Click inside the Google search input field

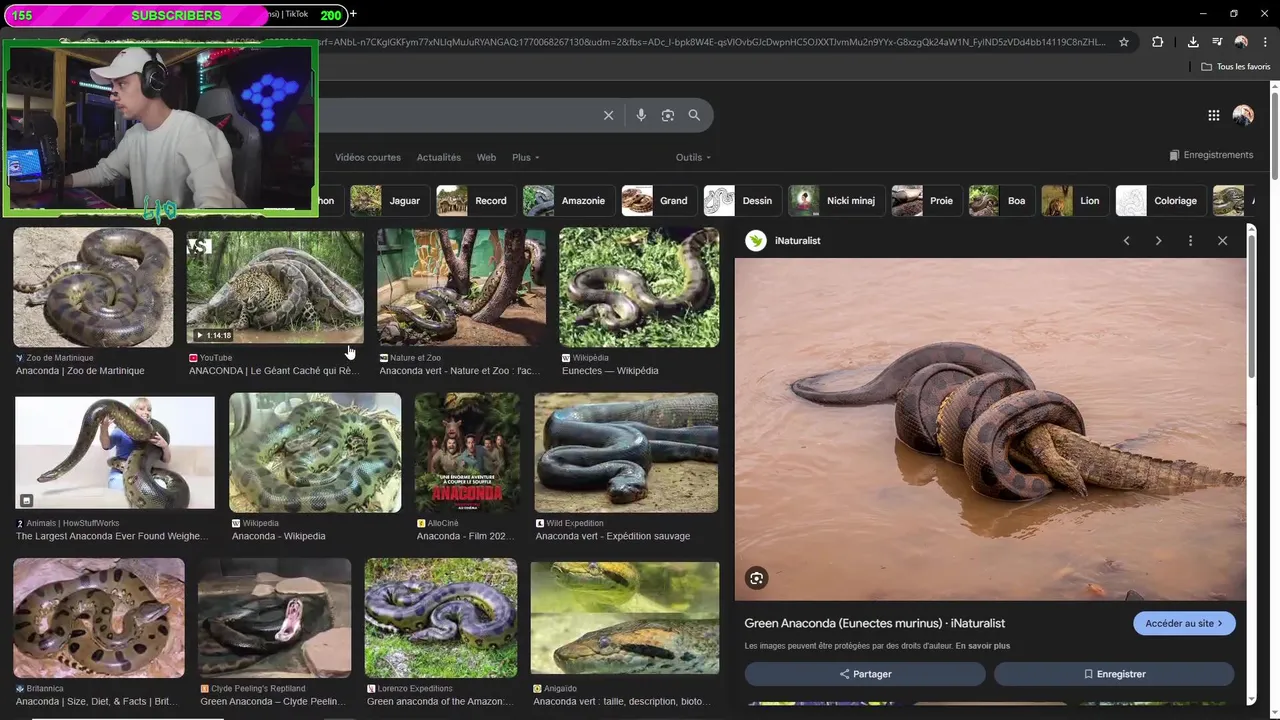(x=455, y=115)
